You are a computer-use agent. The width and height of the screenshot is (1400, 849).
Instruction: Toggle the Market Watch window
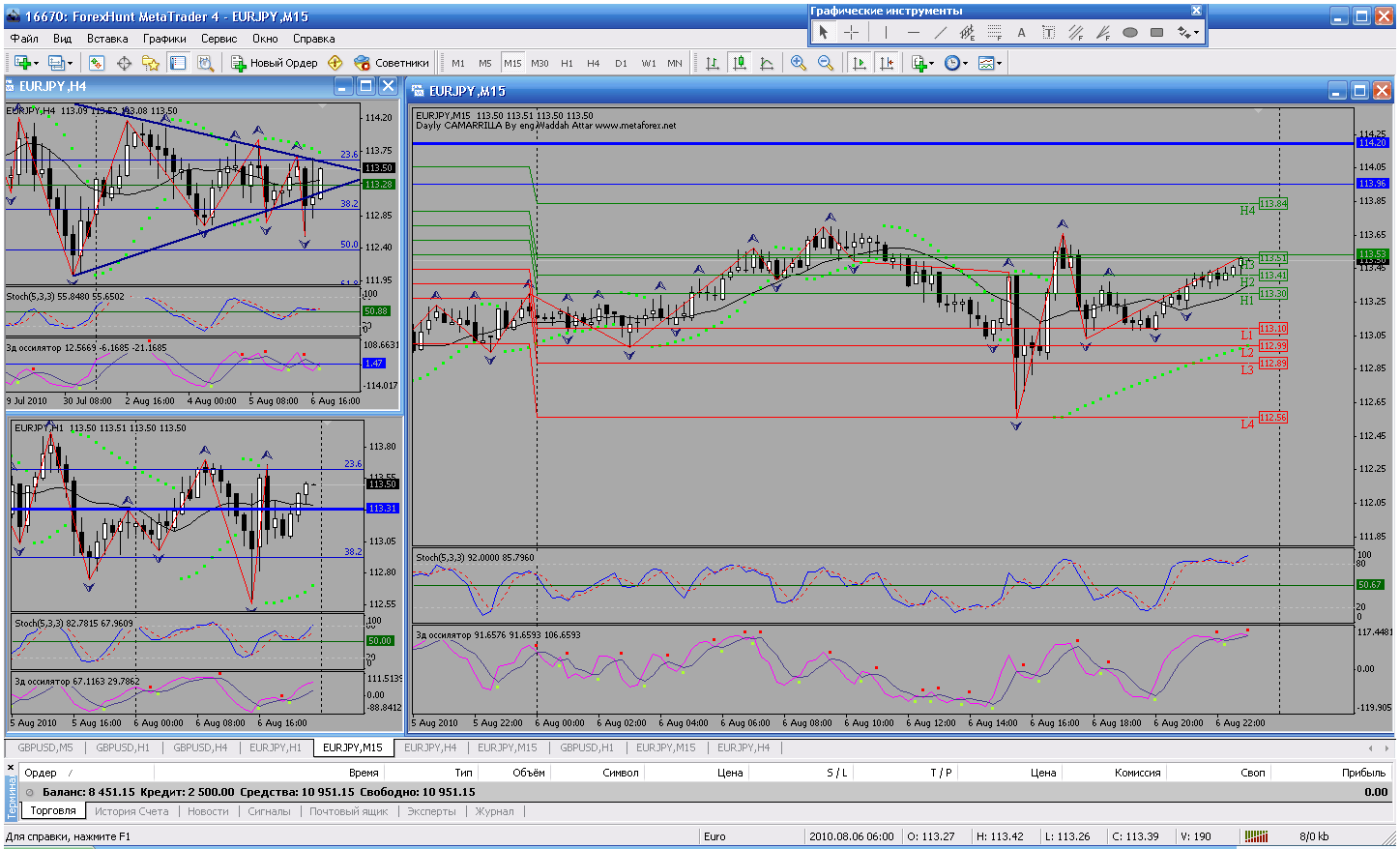coord(97,63)
